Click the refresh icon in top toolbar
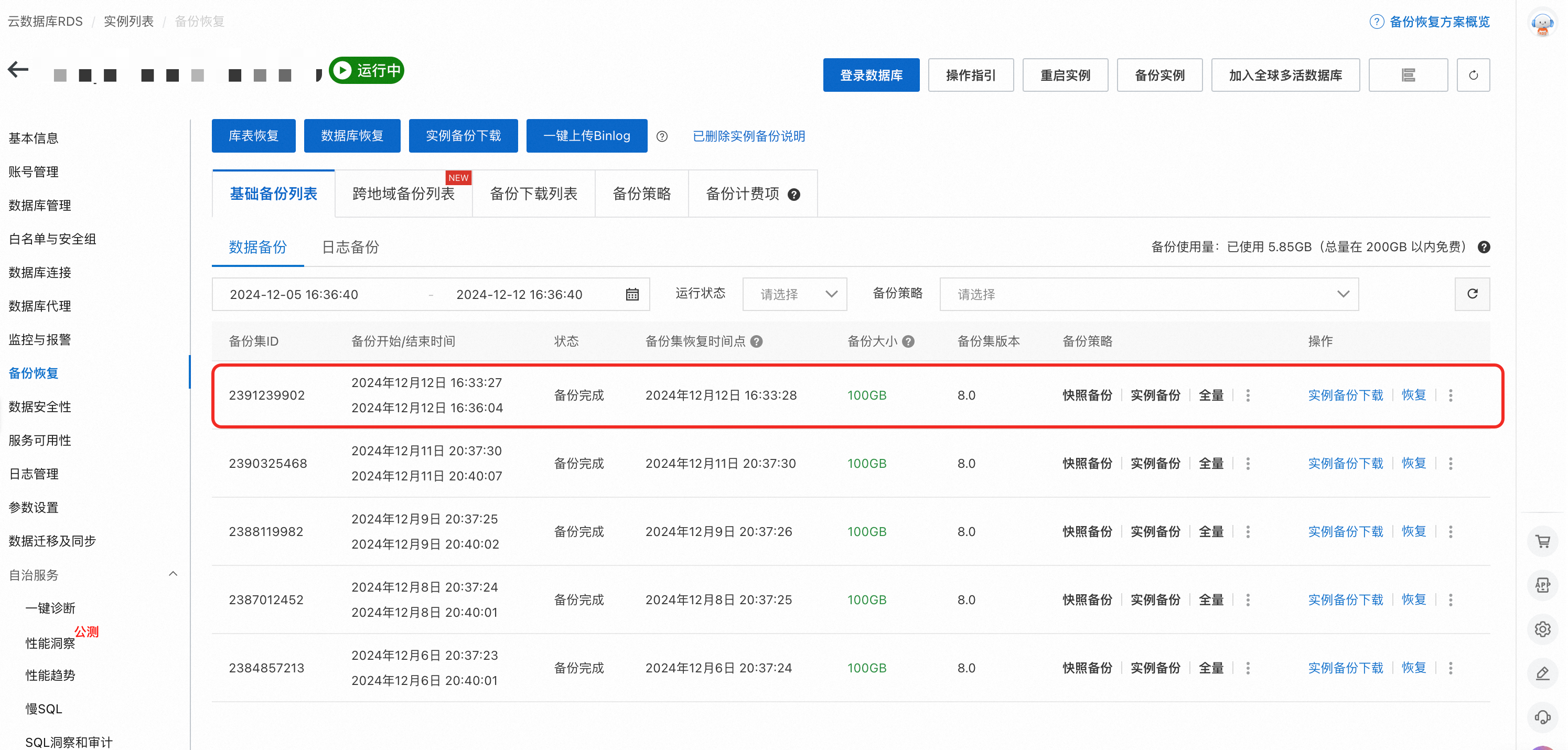 tap(1473, 75)
